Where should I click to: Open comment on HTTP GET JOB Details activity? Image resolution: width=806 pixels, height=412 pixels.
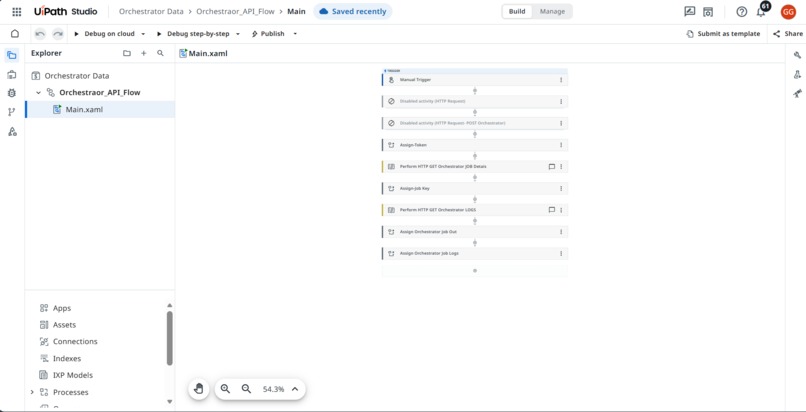pyautogui.click(x=552, y=166)
